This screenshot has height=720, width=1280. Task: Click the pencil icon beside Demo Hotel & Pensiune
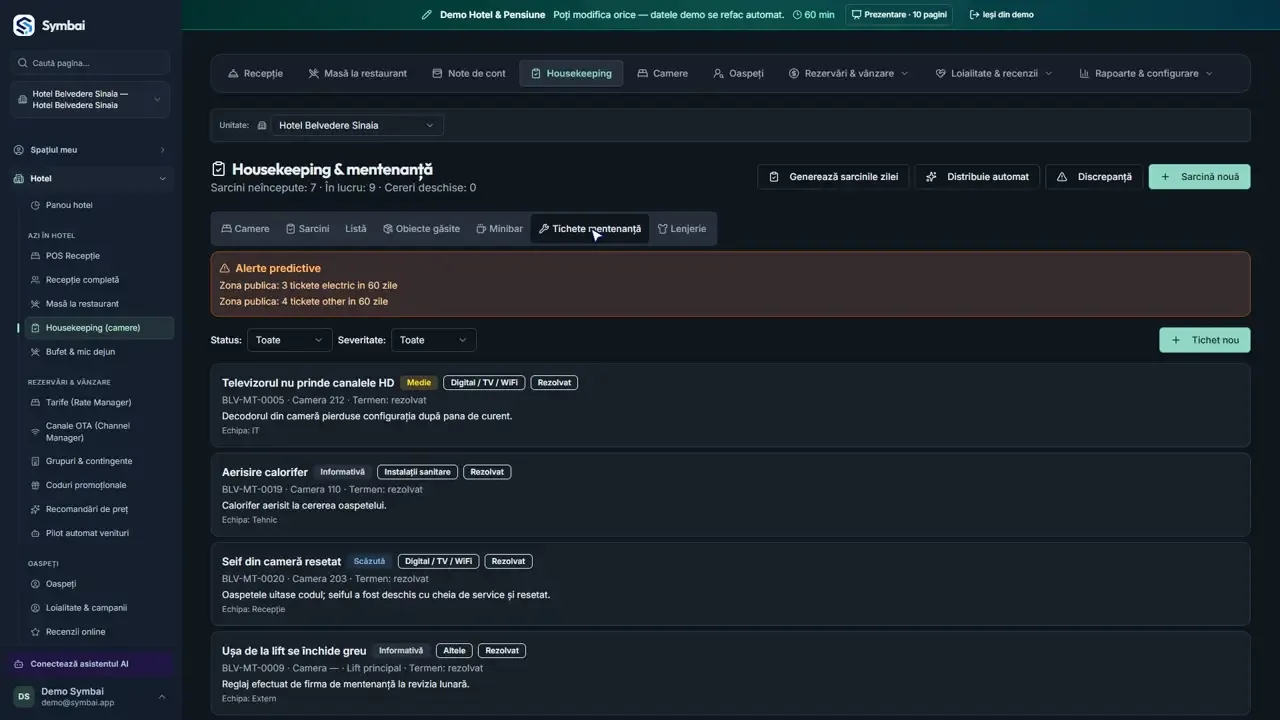coord(427,15)
